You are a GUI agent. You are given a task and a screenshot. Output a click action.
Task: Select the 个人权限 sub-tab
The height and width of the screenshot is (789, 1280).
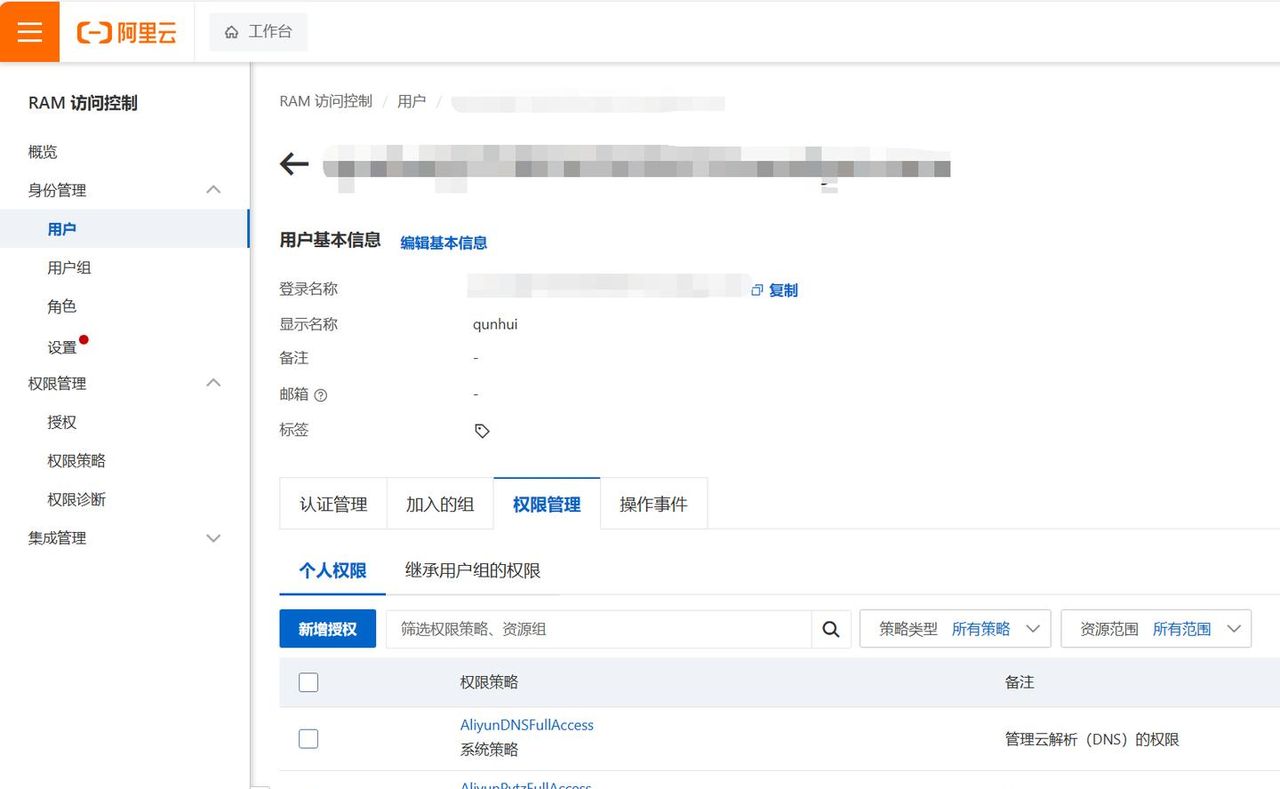click(x=333, y=571)
